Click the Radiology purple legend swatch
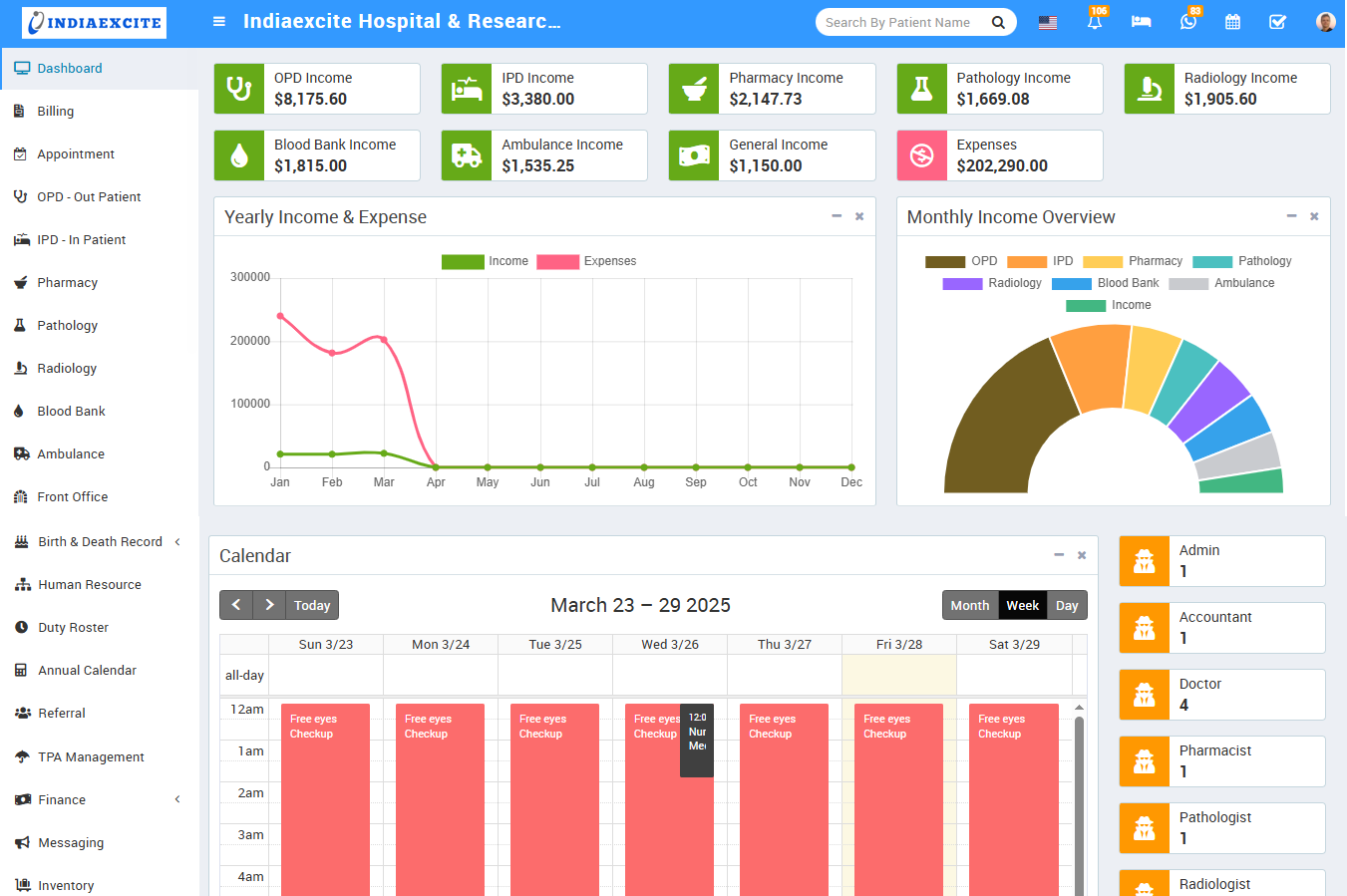This screenshot has width=1347, height=896. pyautogui.click(x=962, y=283)
